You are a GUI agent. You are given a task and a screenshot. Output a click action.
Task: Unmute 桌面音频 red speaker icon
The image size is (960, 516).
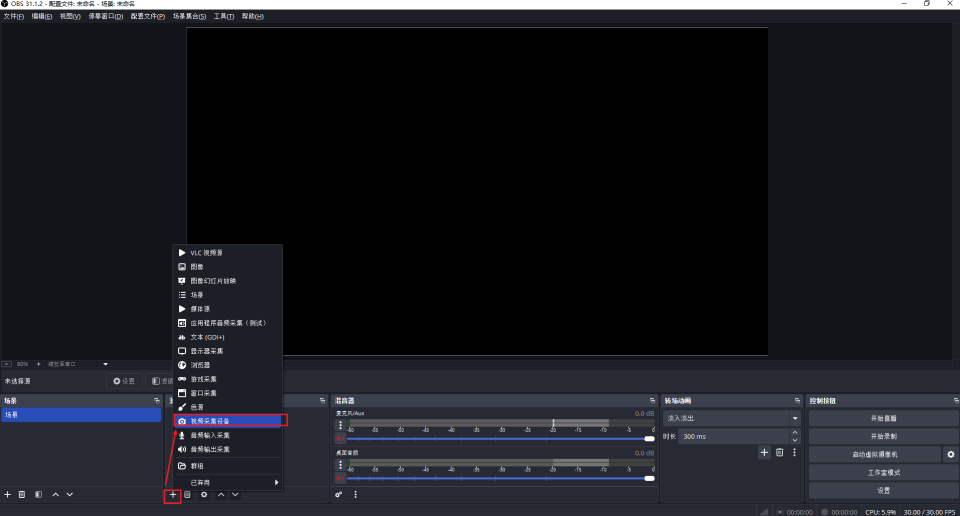click(340, 477)
